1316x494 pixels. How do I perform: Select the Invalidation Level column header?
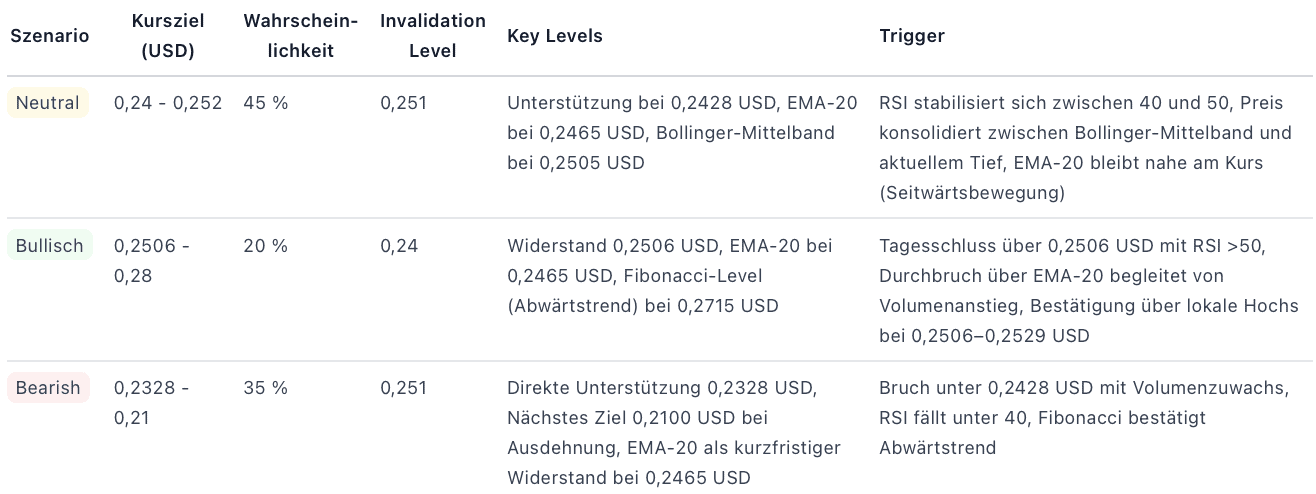tap(433, 36)
